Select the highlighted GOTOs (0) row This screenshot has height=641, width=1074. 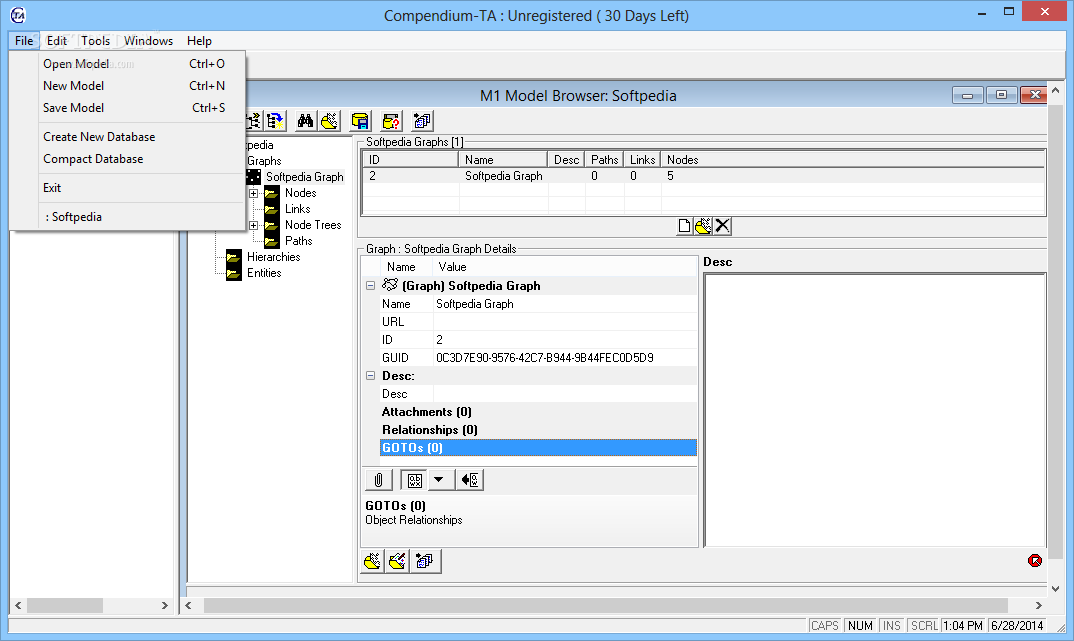[538, 448]
